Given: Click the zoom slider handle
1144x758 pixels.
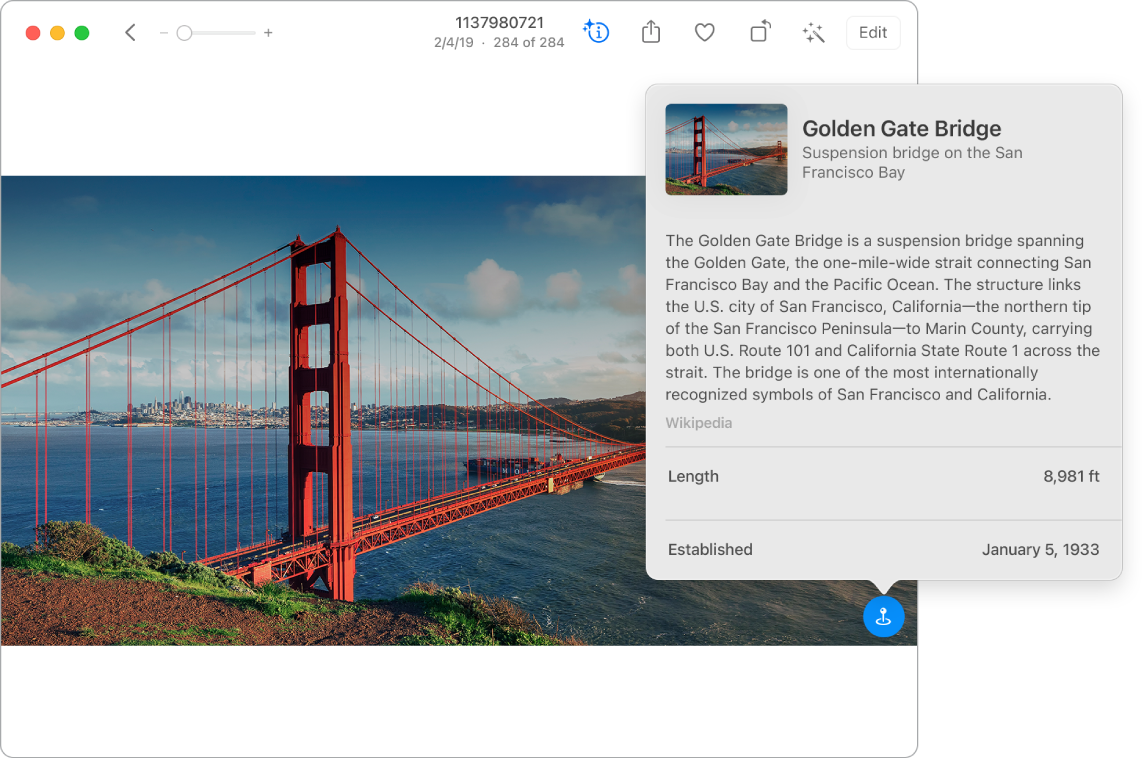Looking at the screenshot, I should (x=184, y=32).
